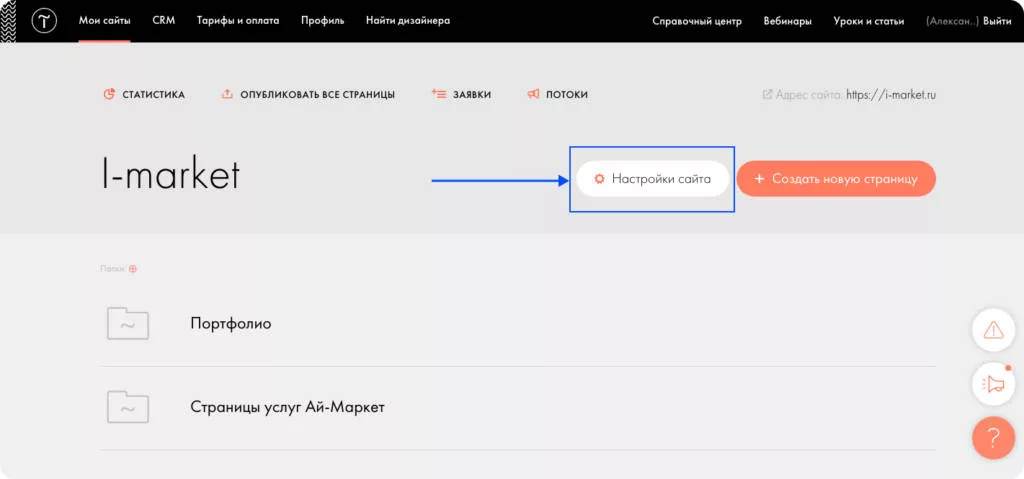This screenshot has width=1024, height=479.
Task: Click the Потоки megaphone icon
Action: pos(533,94)
